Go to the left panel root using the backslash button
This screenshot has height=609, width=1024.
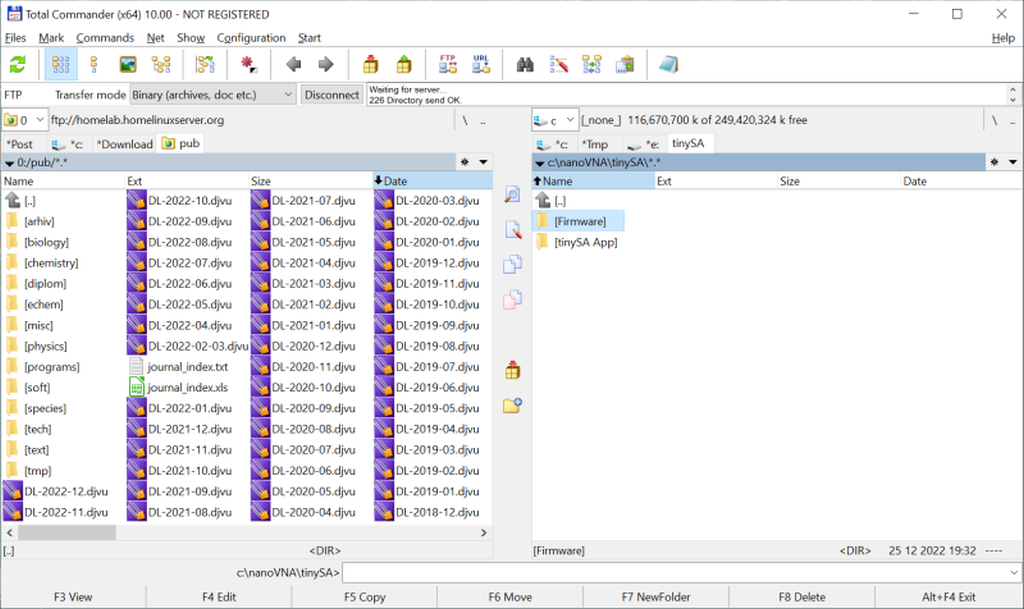(465, 121)
